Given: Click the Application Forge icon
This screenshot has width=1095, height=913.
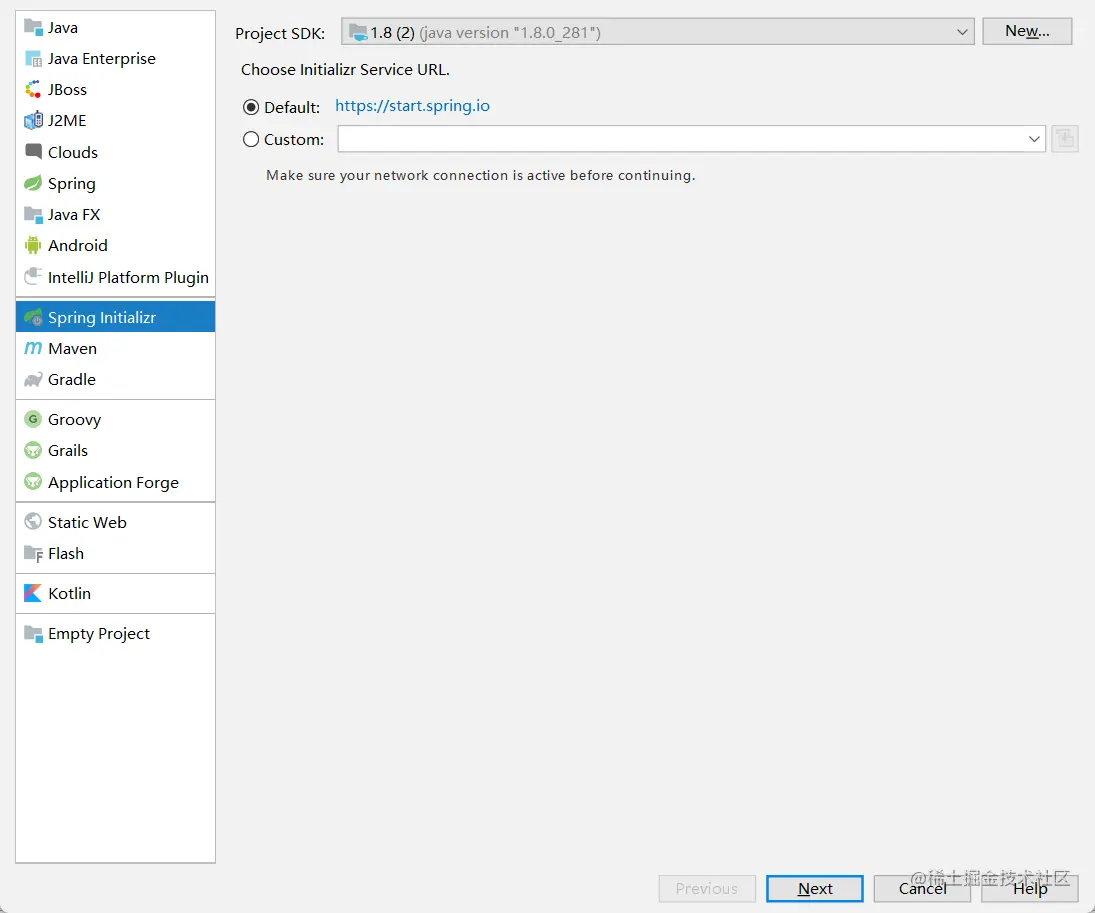Looking at the screenshot, I should [33, 482].
